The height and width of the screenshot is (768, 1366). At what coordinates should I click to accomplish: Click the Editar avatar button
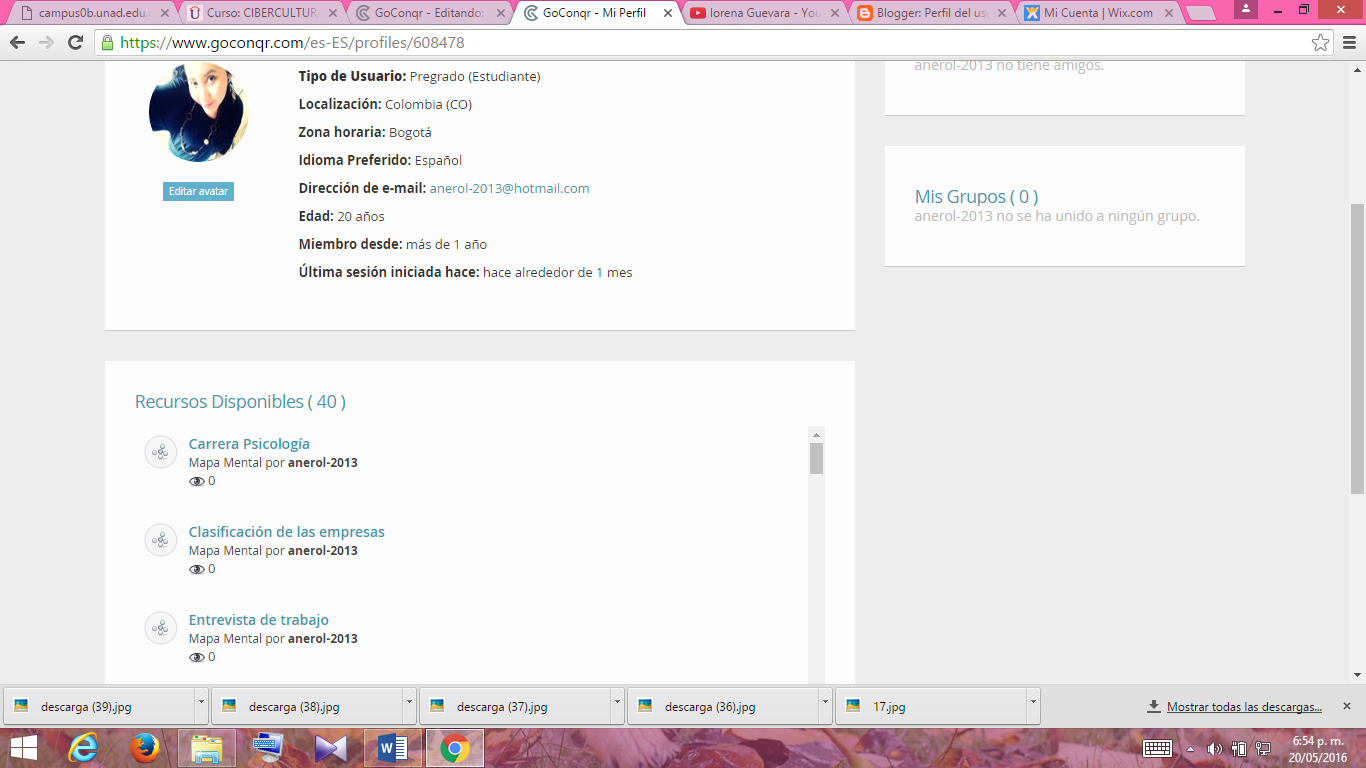[x=198, y=191]
